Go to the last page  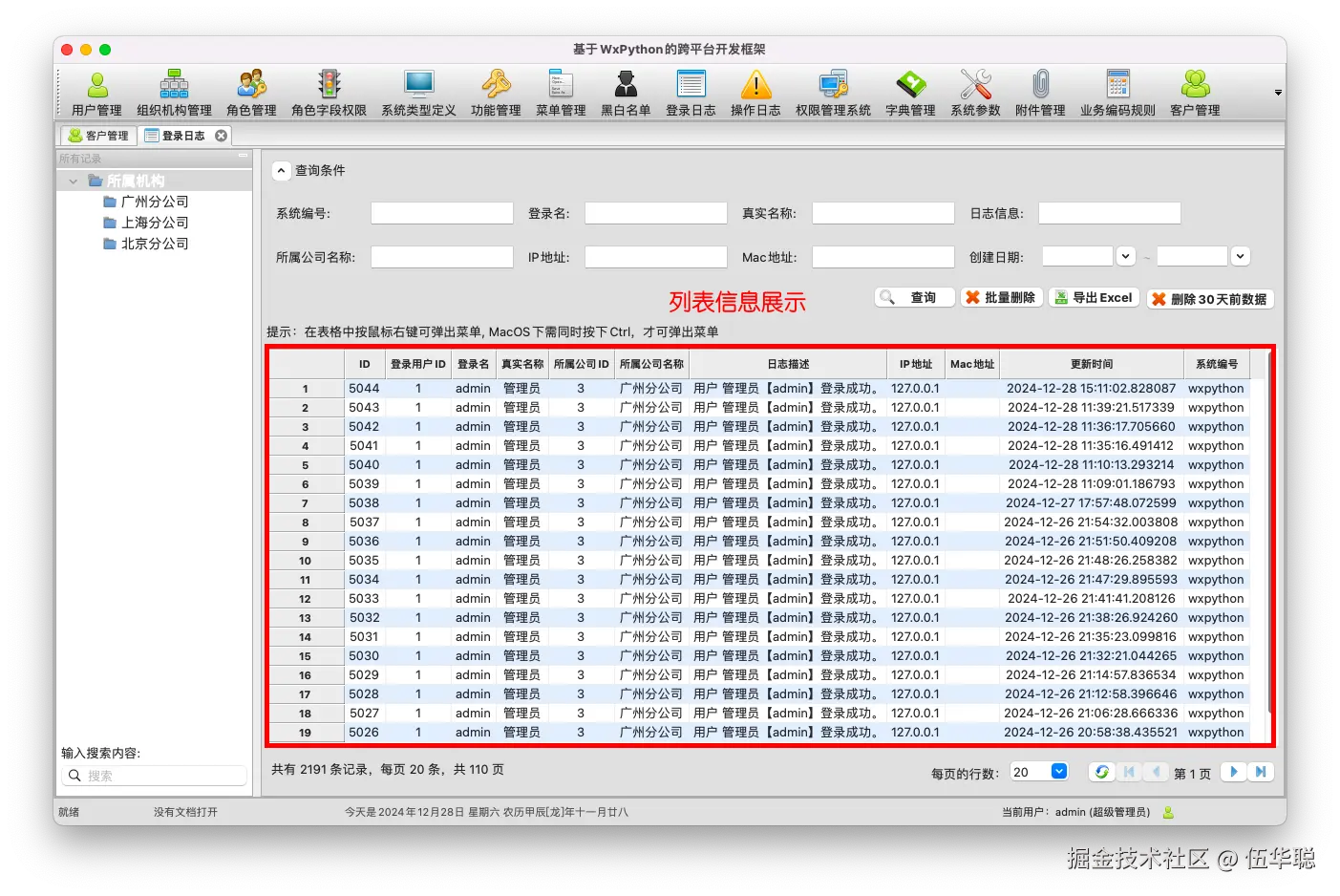tap(1261, 772)
